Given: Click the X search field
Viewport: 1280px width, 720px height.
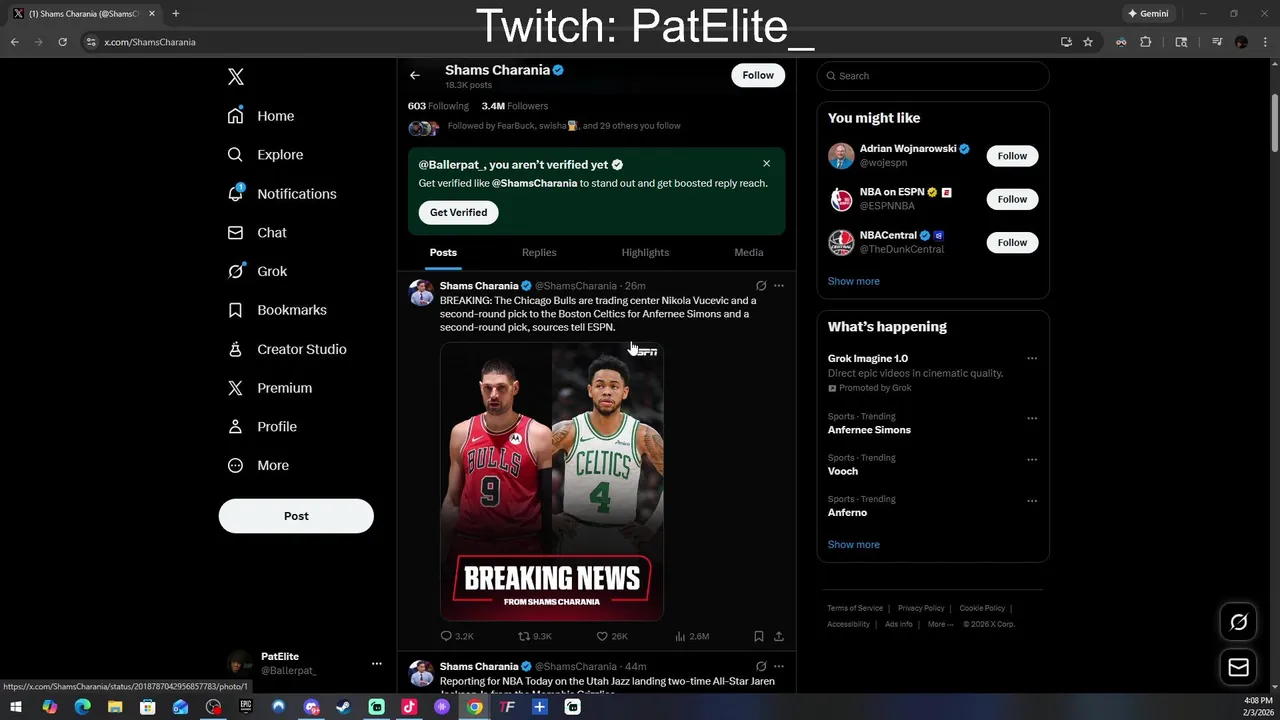Looking at the screenshot, I should click(933, 76).
